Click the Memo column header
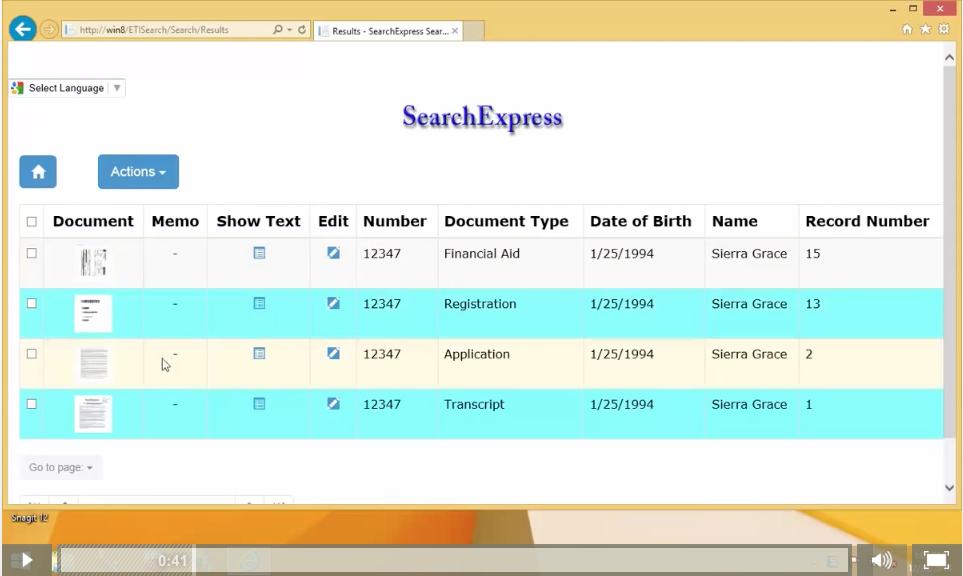The image size is (963, 576). tap(175, 222)
